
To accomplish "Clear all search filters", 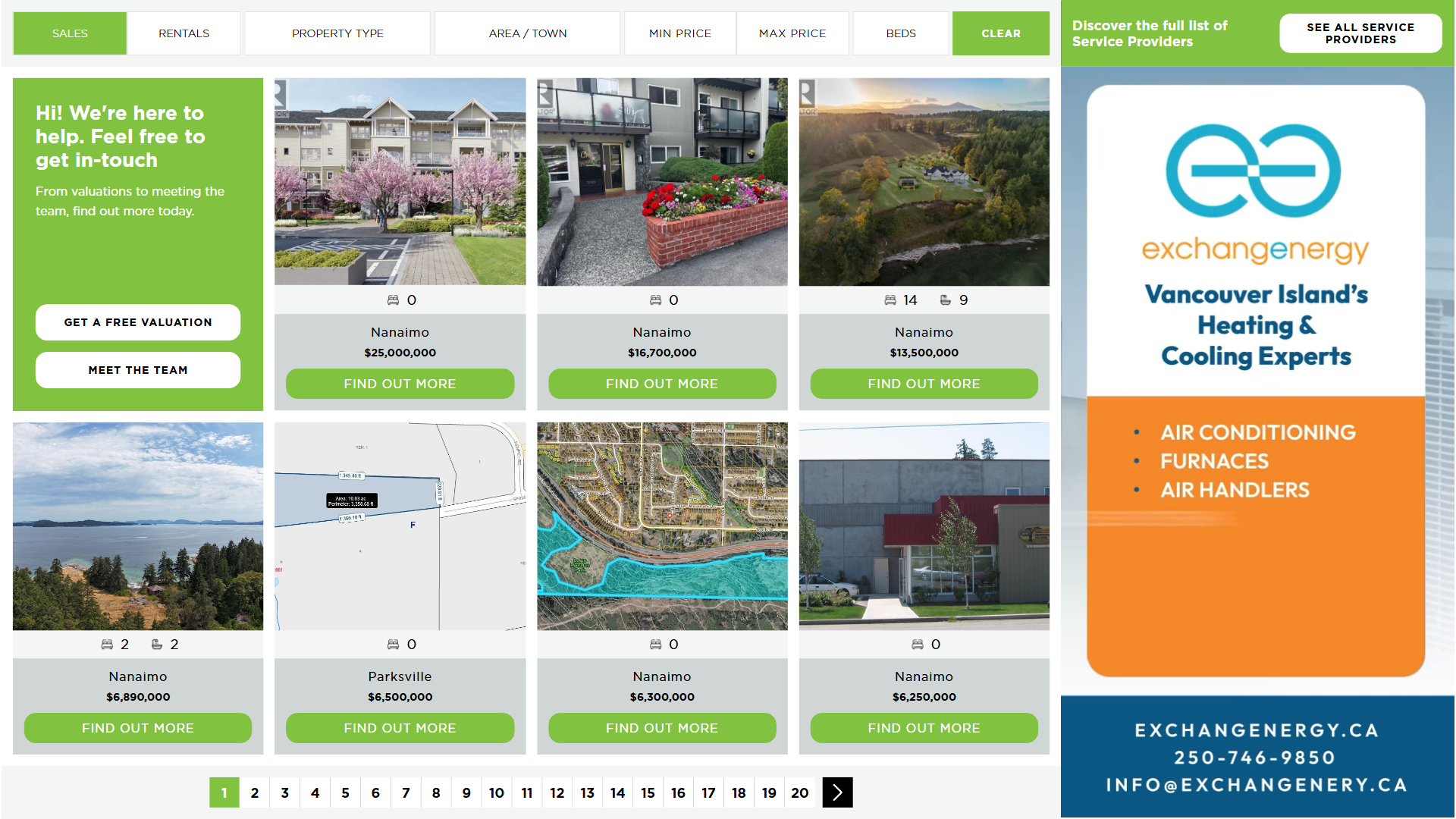I will point(1000,33).
